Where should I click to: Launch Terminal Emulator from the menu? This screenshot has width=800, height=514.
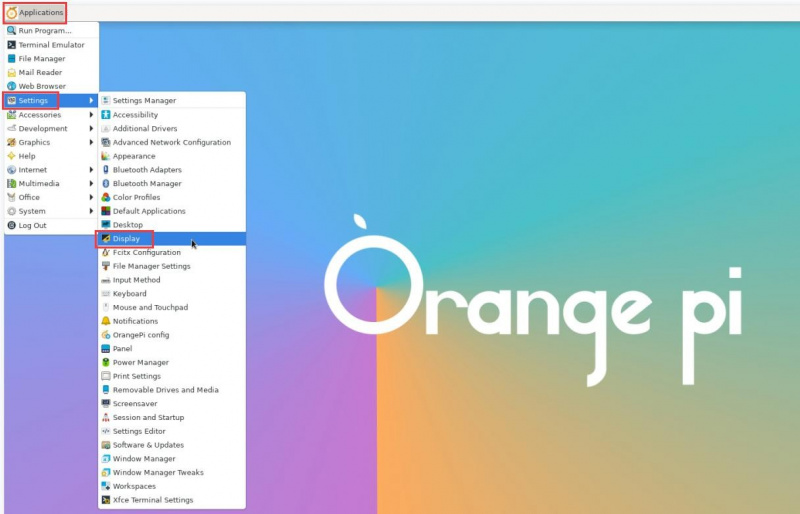52,45
